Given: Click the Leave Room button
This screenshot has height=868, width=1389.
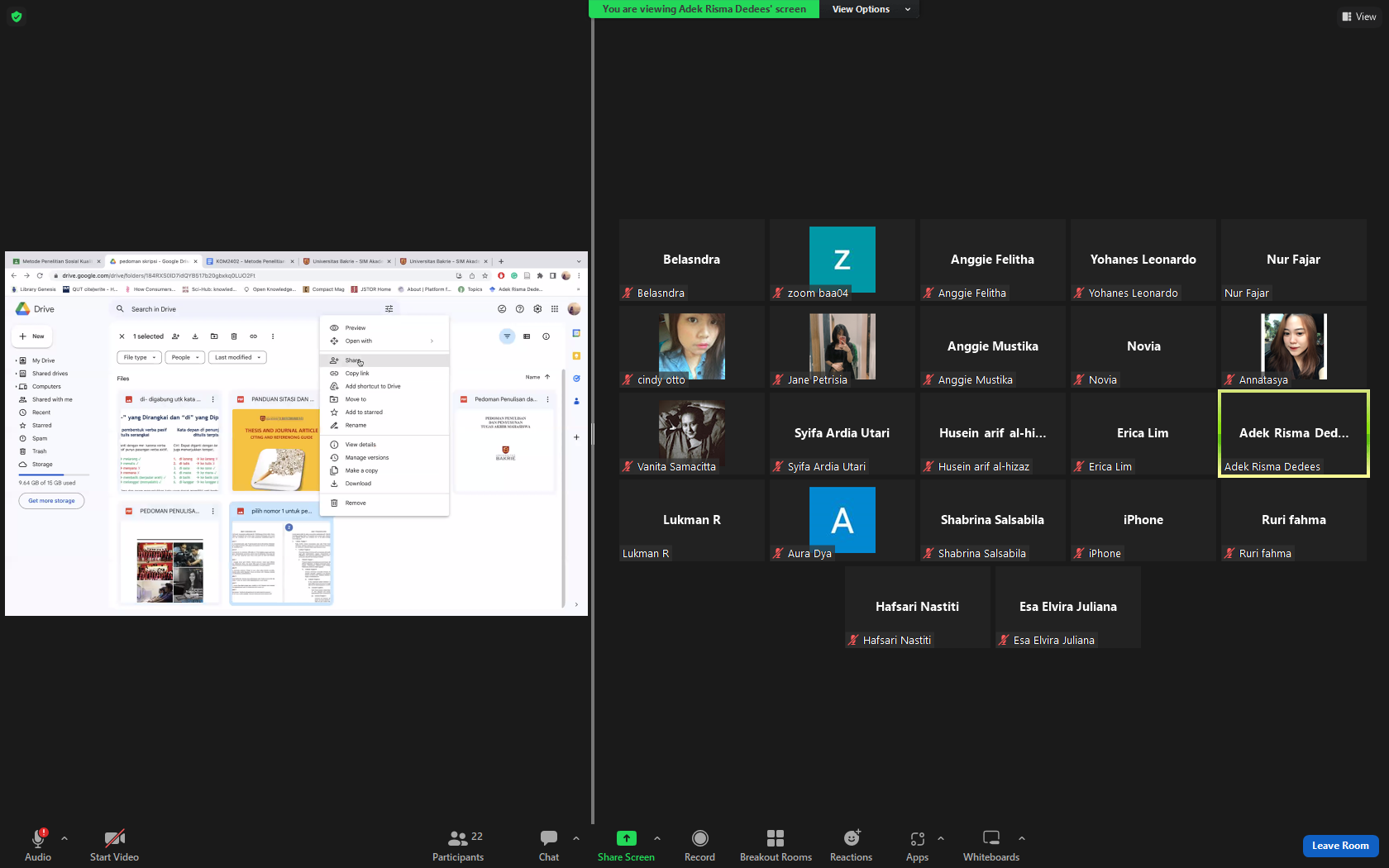Looking at the screenshot, I should (1340, 846).
